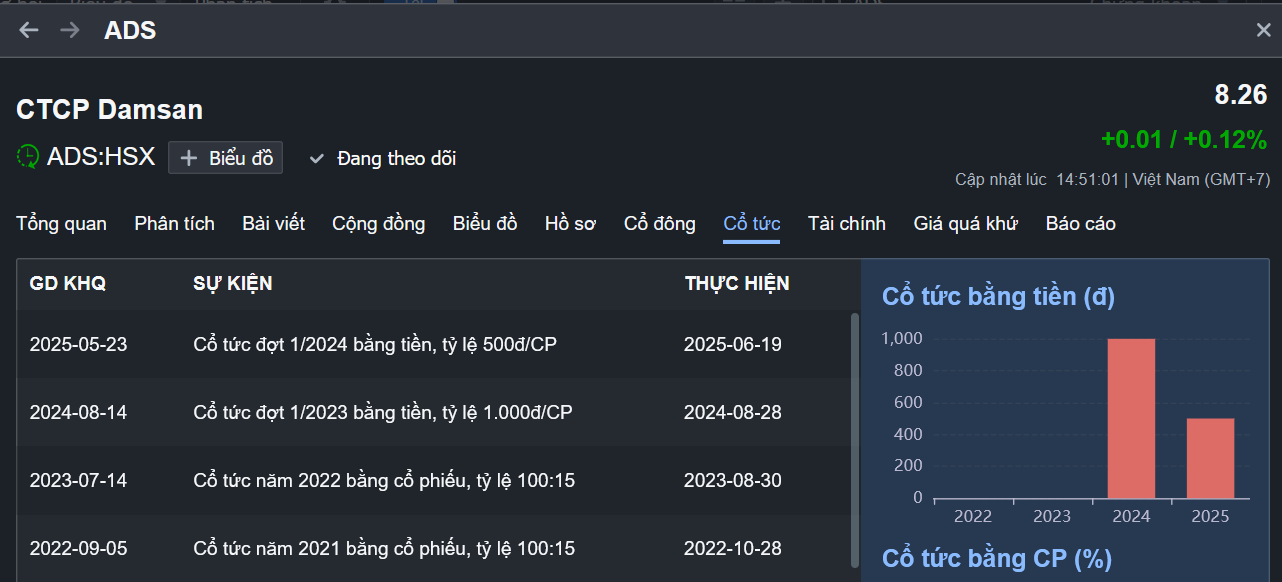Switch to the Cộng đồng tab
This screenshot has width=1282, height=582.
point(378,223)
